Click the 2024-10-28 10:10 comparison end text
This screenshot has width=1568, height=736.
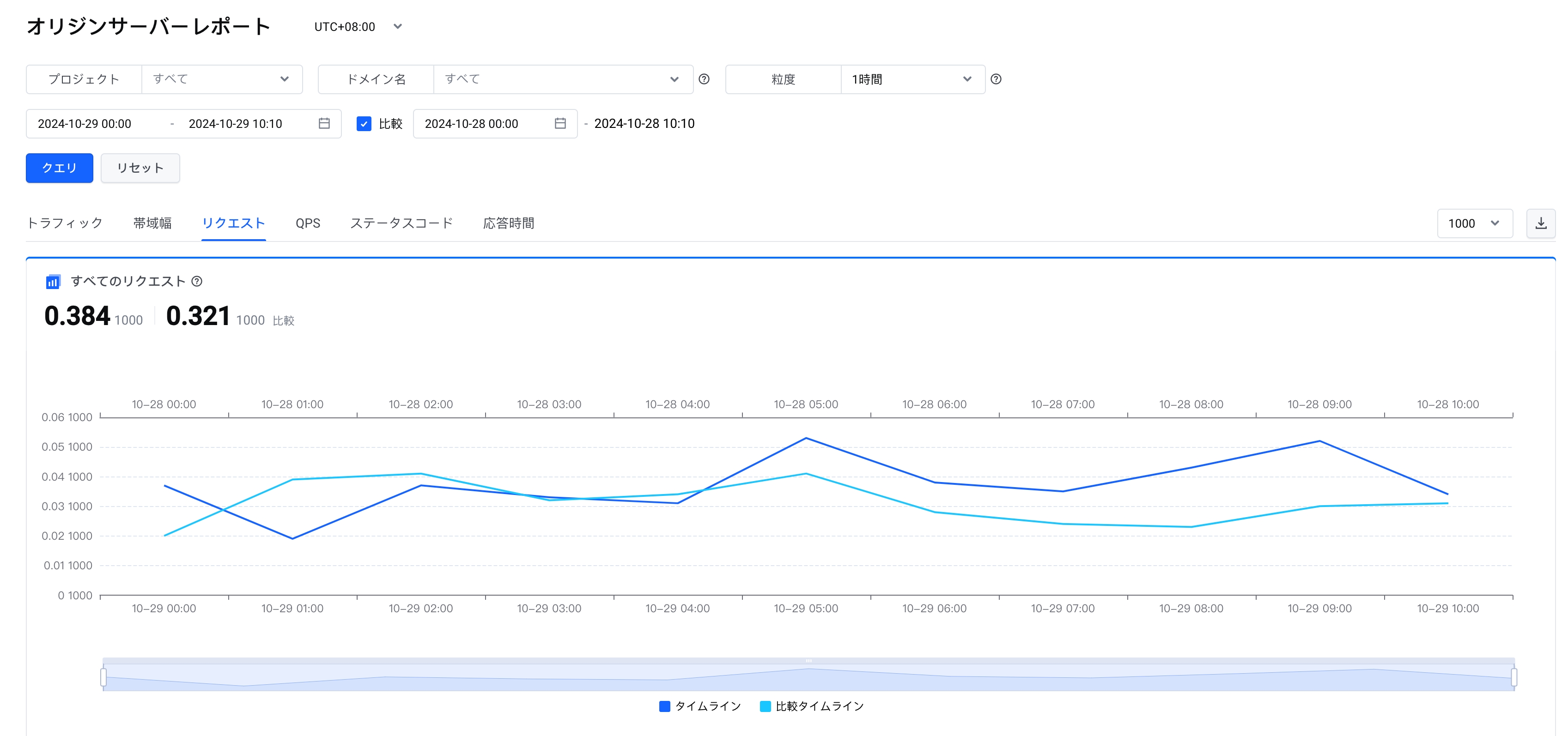pyautogui.click(x=644, y=123)
